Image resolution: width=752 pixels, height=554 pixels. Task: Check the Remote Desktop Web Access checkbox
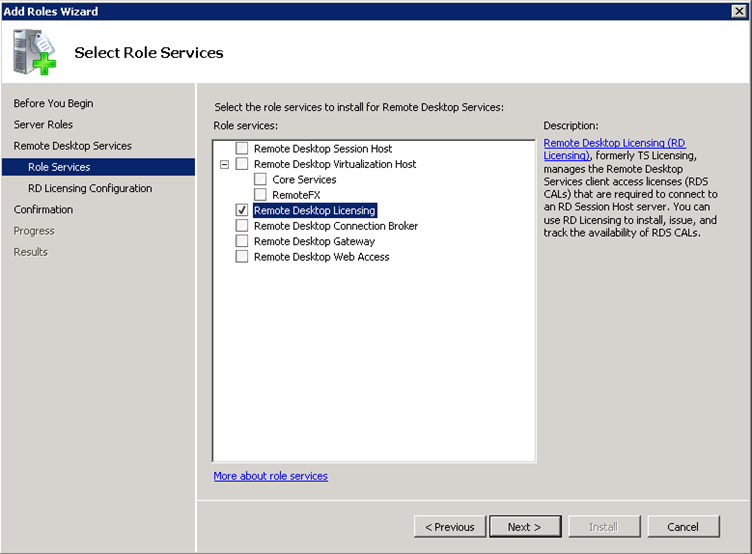[x=242, y=257]
